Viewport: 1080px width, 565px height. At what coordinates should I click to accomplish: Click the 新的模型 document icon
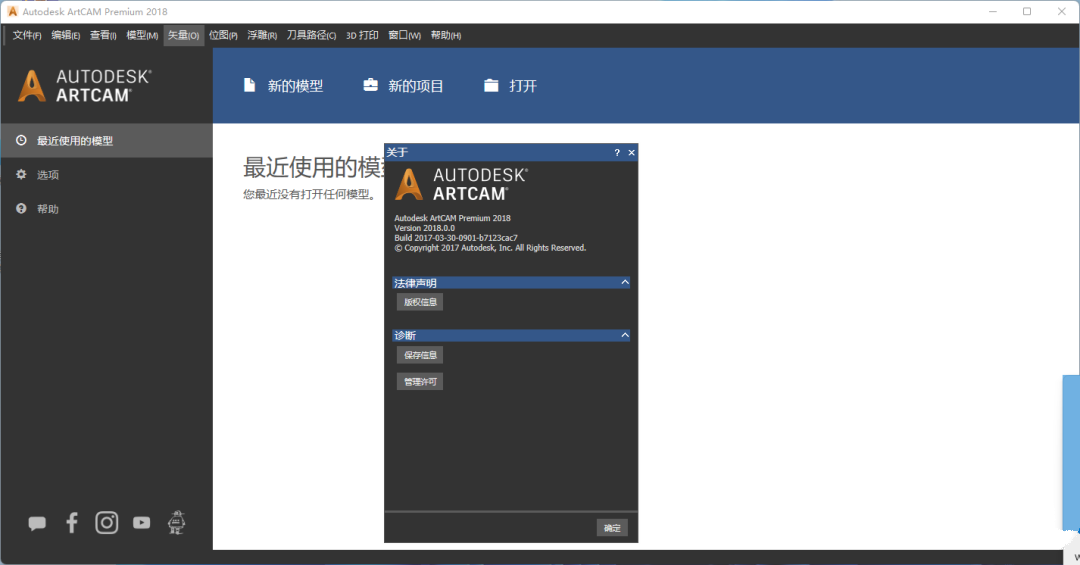pyautogui.click(x=249, y=85)
